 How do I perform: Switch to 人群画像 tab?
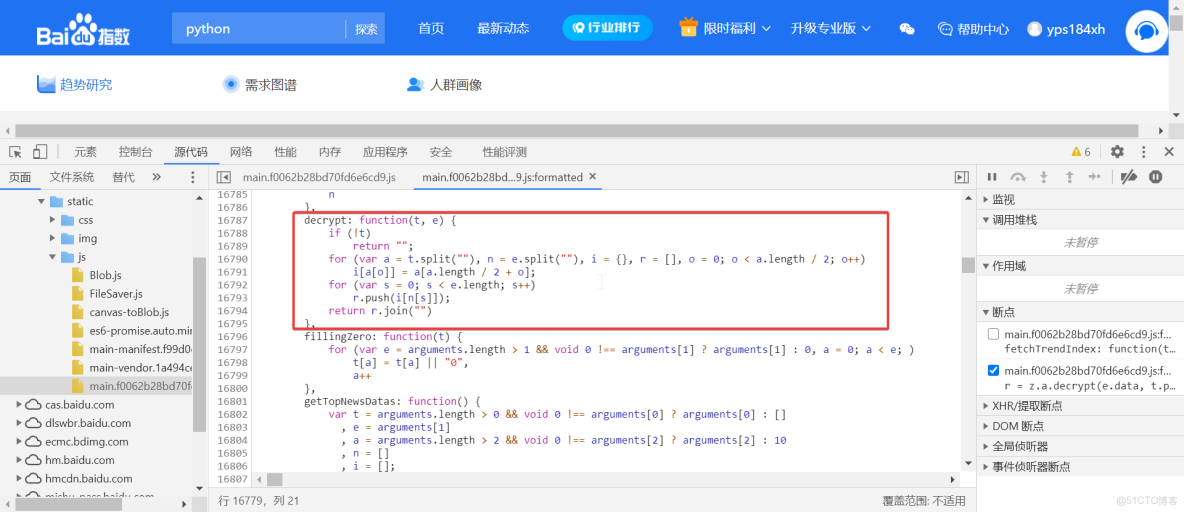point(444,85)
